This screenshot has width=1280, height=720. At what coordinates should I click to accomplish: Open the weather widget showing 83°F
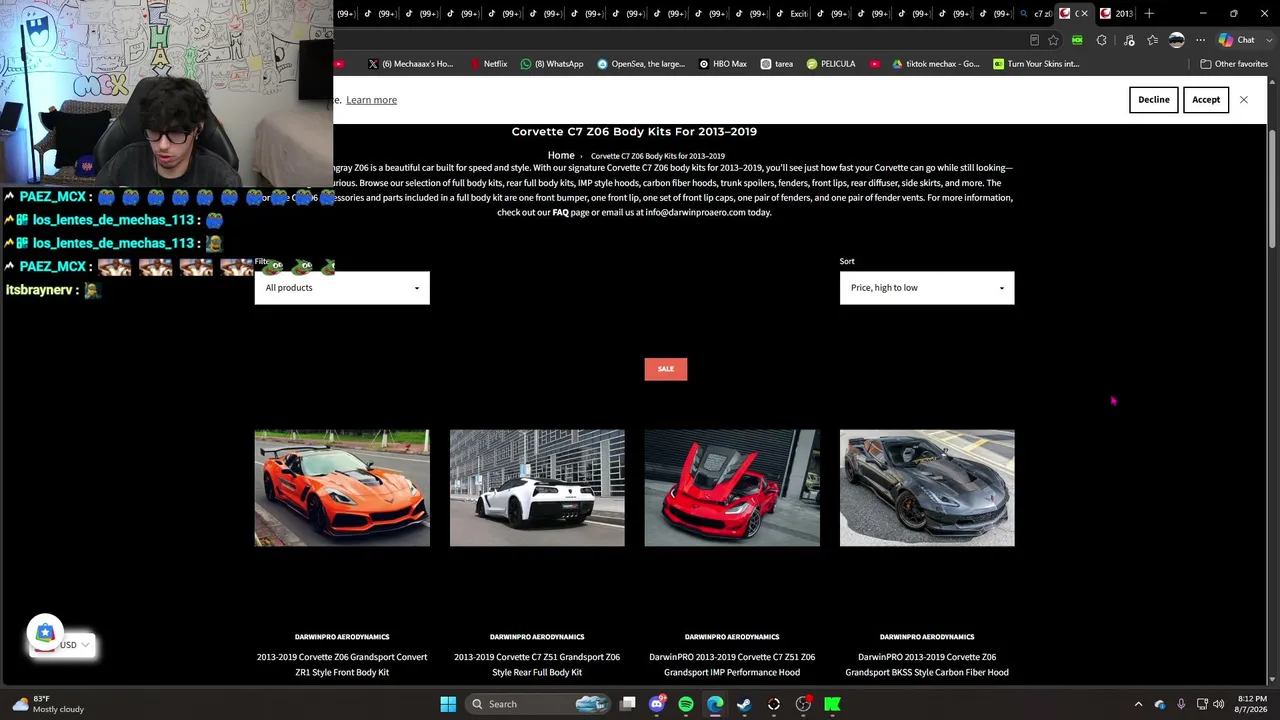48,704
